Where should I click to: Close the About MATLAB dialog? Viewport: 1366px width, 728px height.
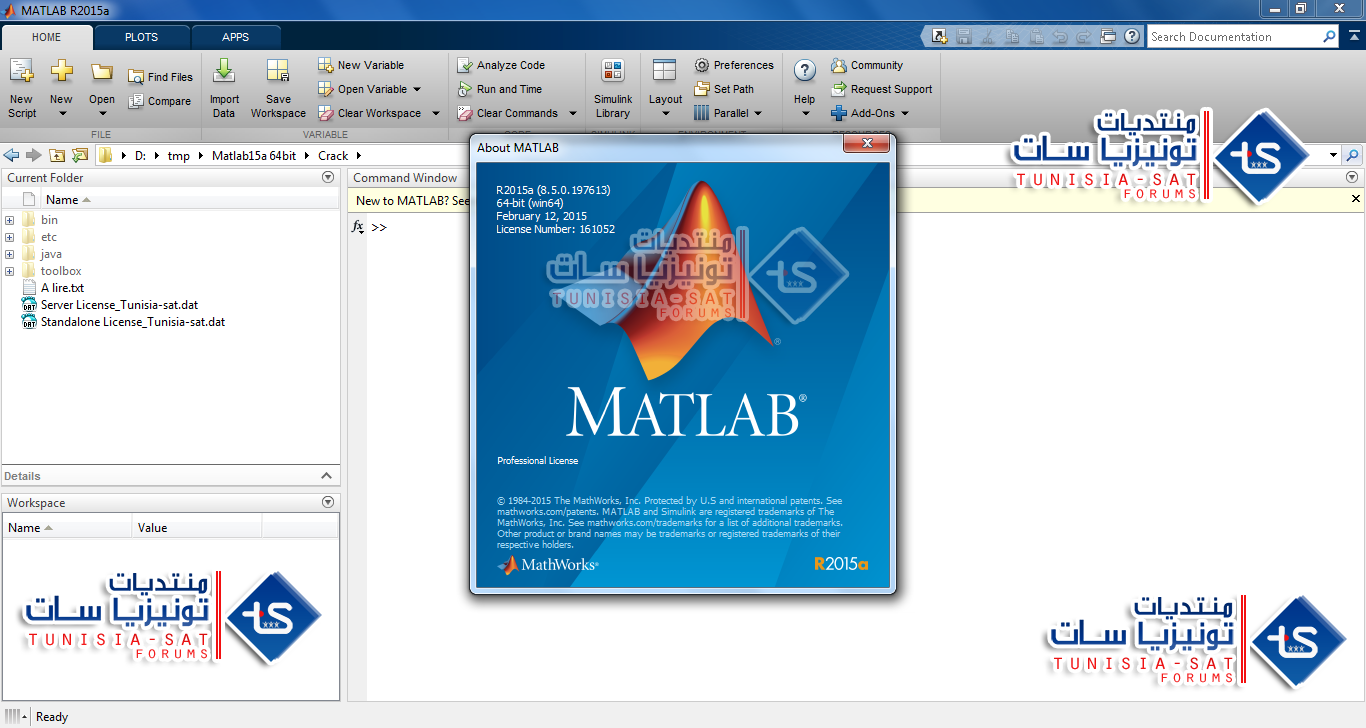[x=866, y=146]
